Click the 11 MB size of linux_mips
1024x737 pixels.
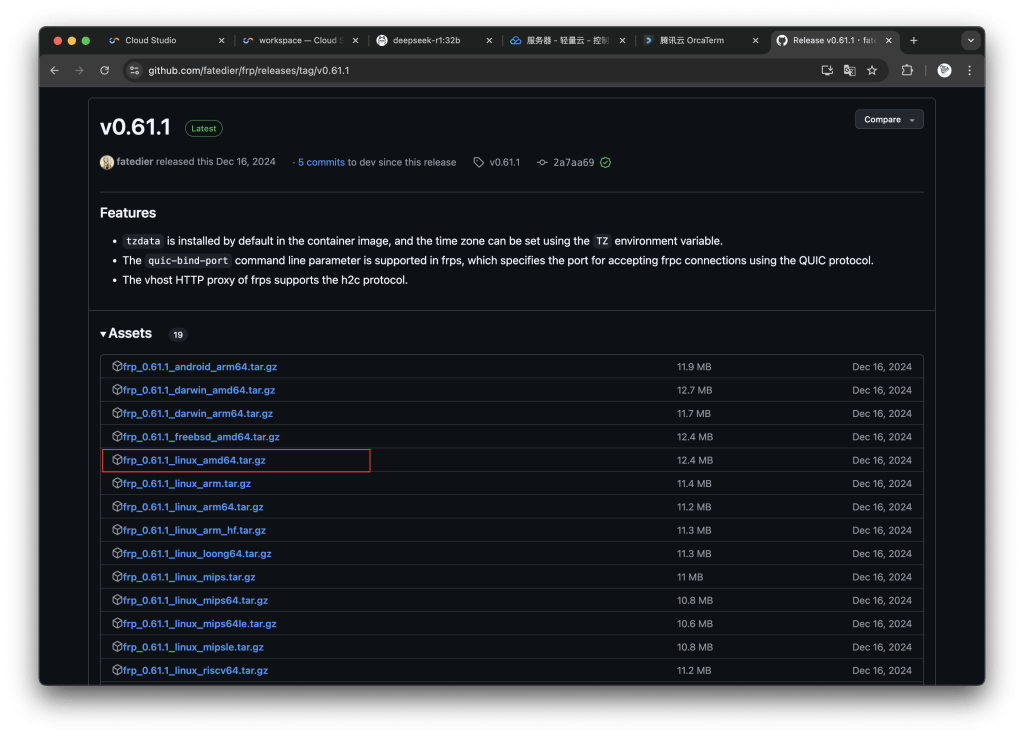click(x=690, y=577)
